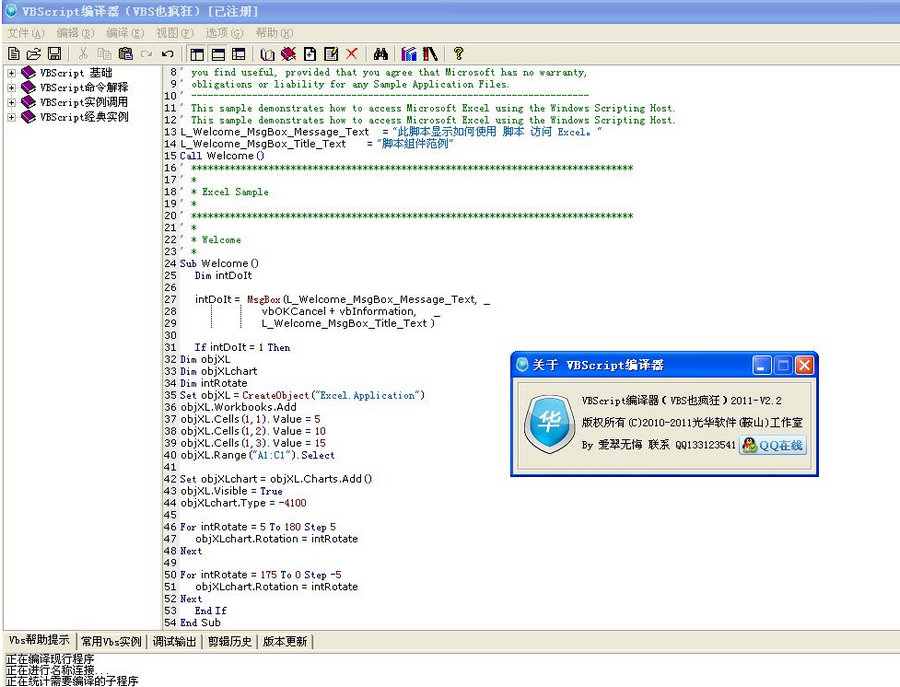Switch to Vbs帮助提示 tab
The image size is (900, 687).
pyautogui.click(x=39, y=641)
